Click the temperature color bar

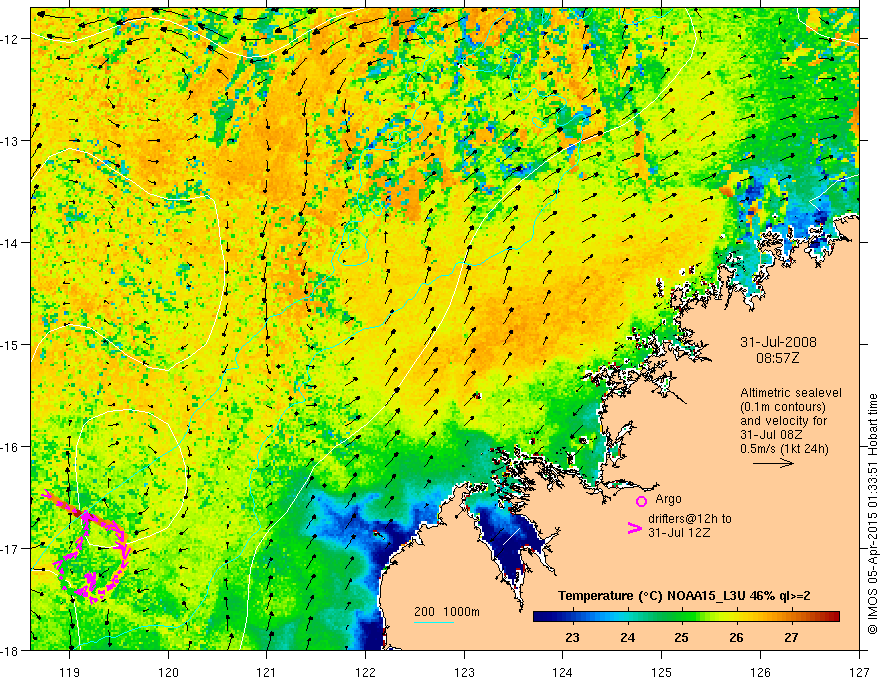coord(686,616)
